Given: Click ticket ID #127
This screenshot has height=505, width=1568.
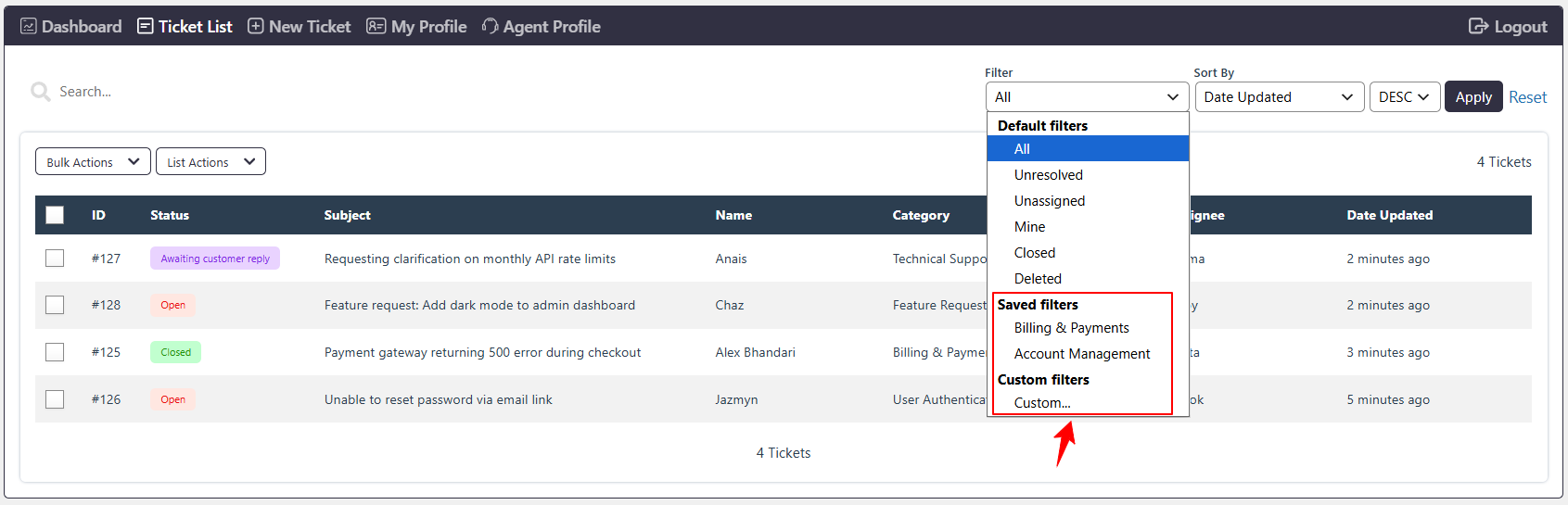Looking at the screenshot, I should click(x=106, y=259).
